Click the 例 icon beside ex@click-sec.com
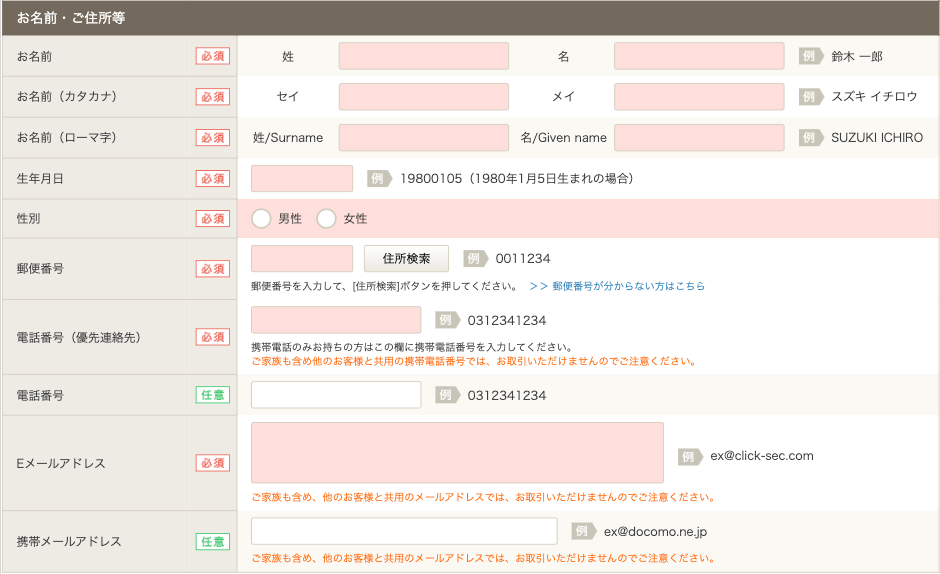Image resolution: width=940 pixels, height=574 pixels. [690, 456]
